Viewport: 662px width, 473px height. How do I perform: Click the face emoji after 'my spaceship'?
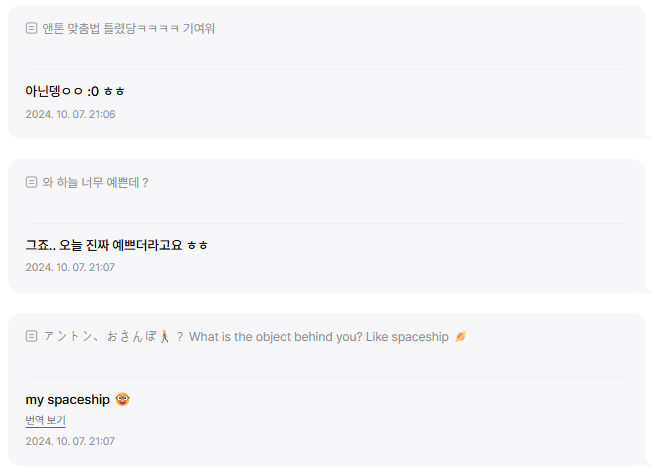(123, 399)
